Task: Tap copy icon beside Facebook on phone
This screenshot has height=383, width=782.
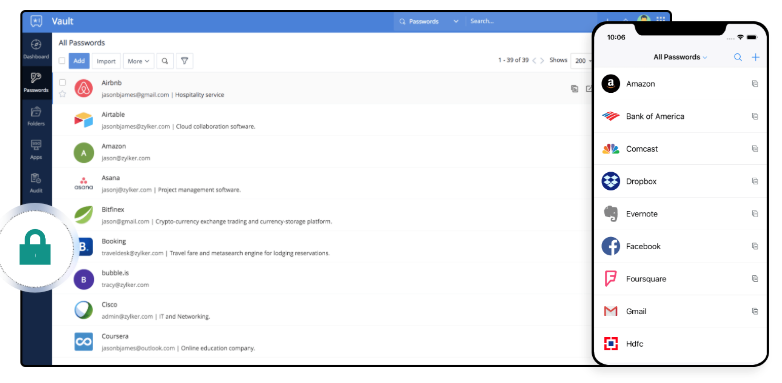Action: [x=755, y=246]
